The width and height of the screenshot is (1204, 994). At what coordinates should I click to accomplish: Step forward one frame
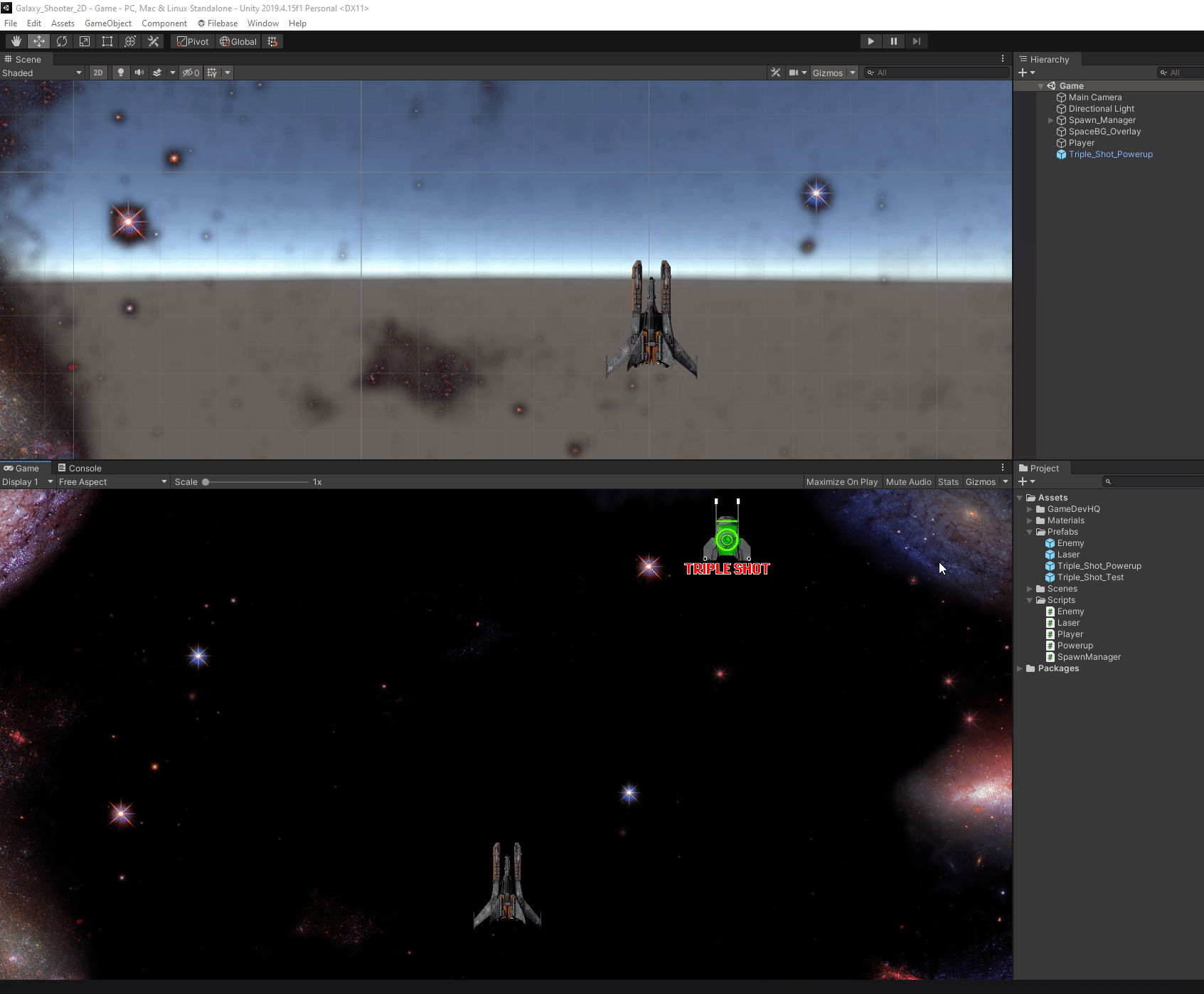(916, 41)
